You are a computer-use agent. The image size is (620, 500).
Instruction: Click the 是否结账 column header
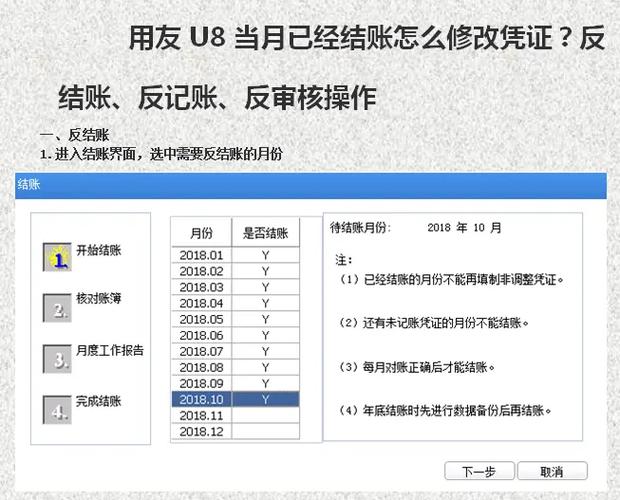[x=265, y=232]
